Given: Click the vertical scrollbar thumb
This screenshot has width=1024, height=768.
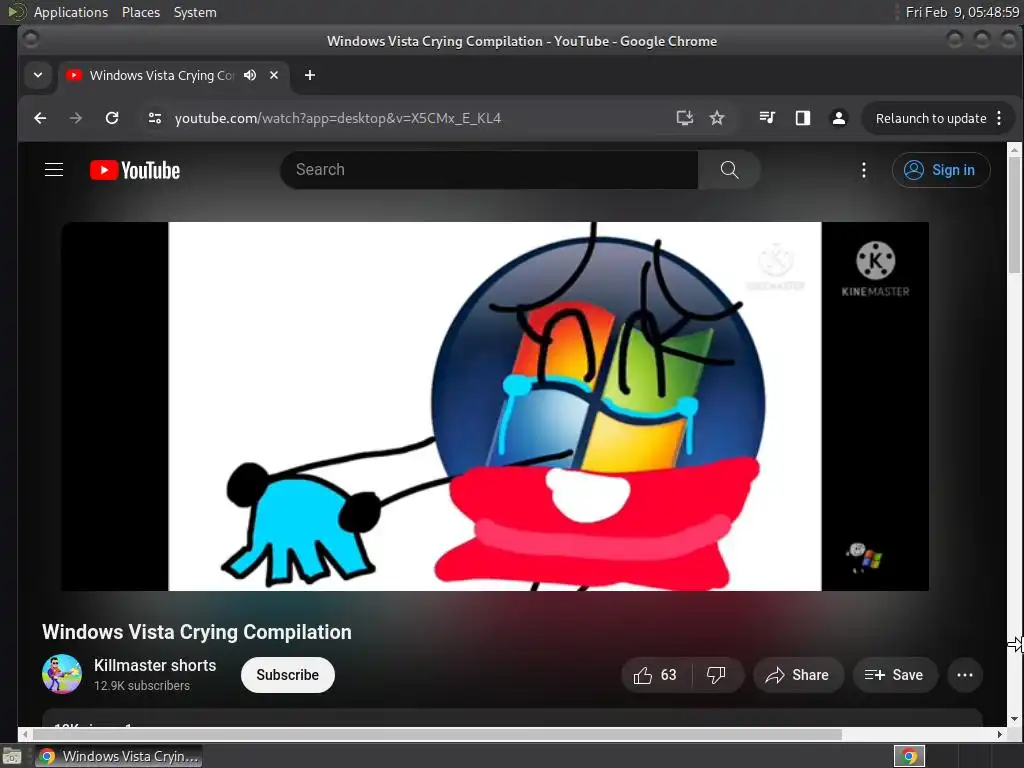Looking at the screenshot, I should 1014,215.
